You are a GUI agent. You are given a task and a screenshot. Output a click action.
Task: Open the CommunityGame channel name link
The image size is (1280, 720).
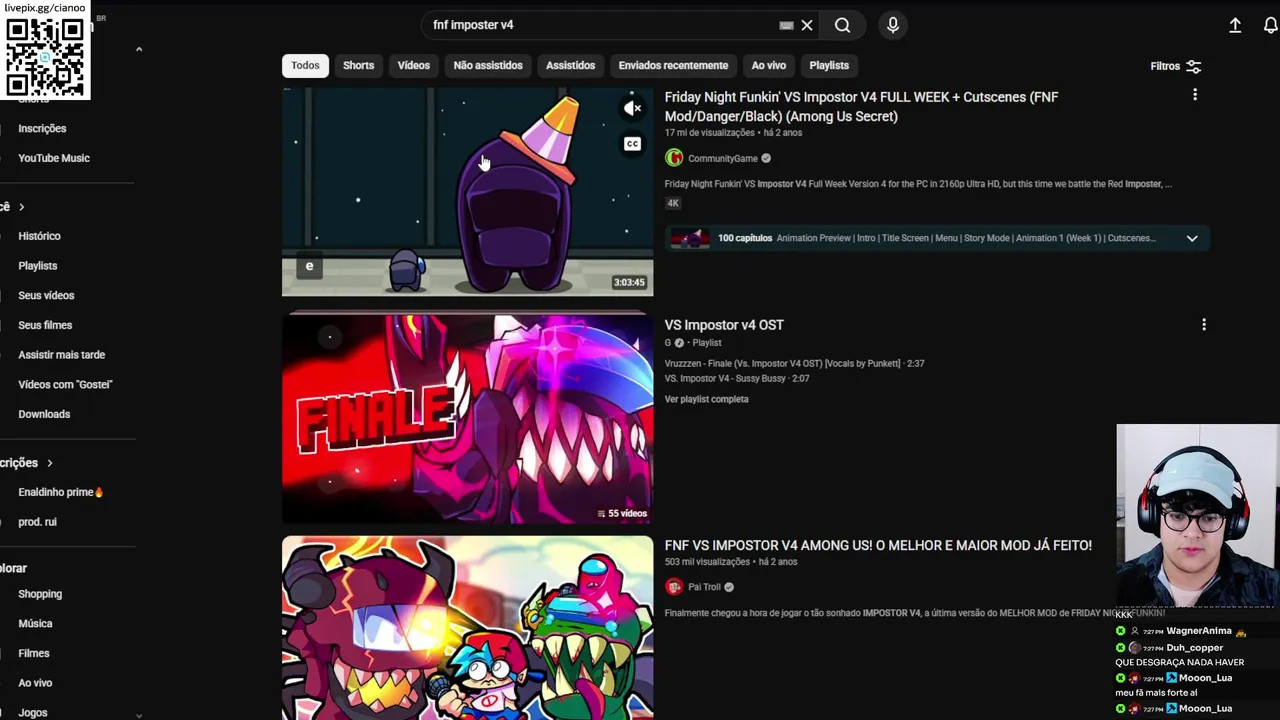(x=723, y=158)
